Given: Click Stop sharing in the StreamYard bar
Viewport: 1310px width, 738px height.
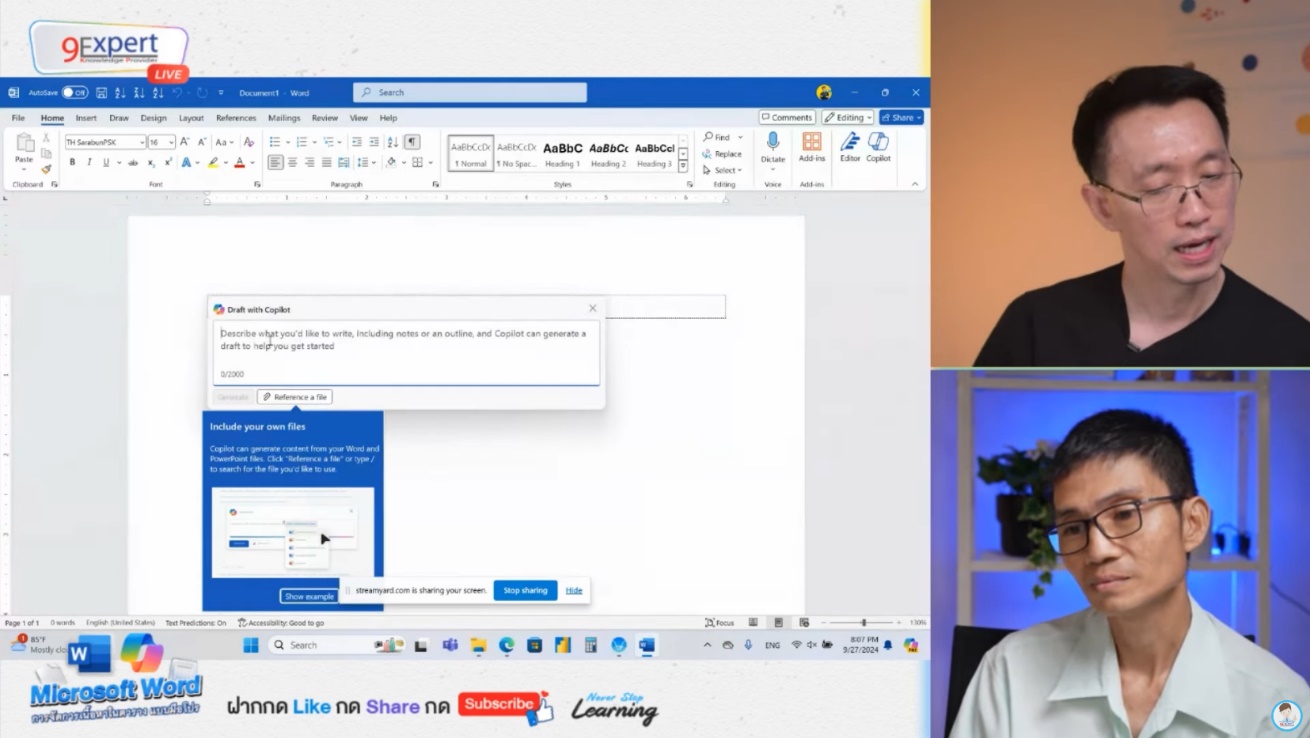Looking at the screenshot, I should [x=525, y=590].
